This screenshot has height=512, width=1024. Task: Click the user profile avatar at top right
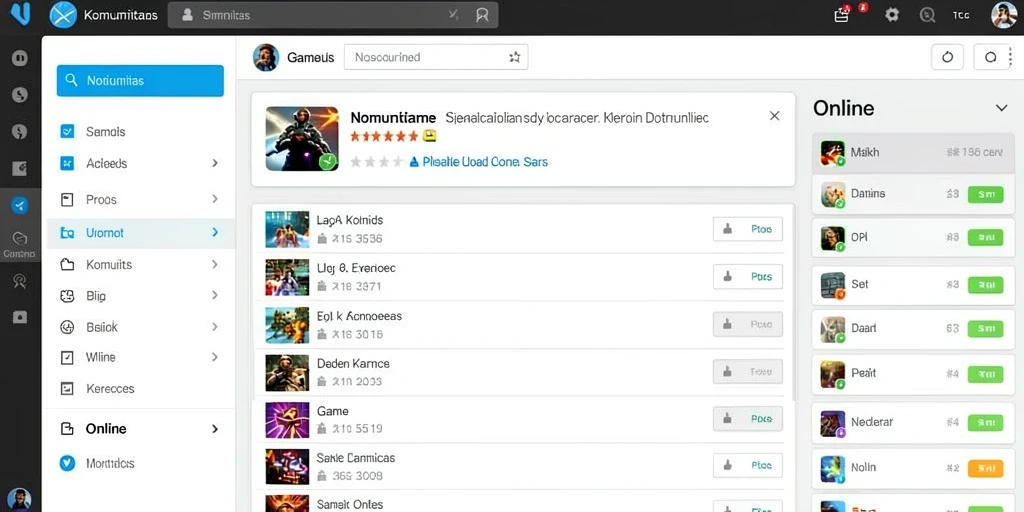1003,15
